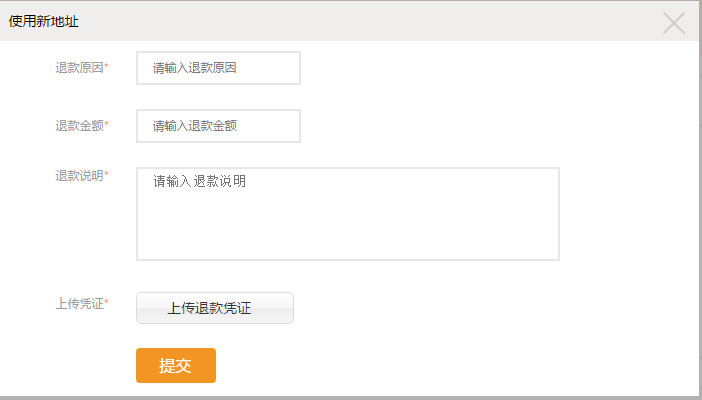Click the required asterisk beside 退款原因

click(107, 68)
